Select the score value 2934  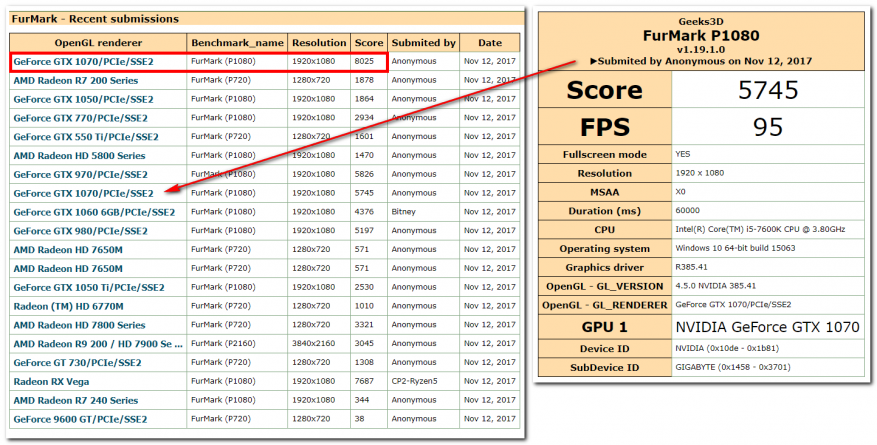pos(364,118)
